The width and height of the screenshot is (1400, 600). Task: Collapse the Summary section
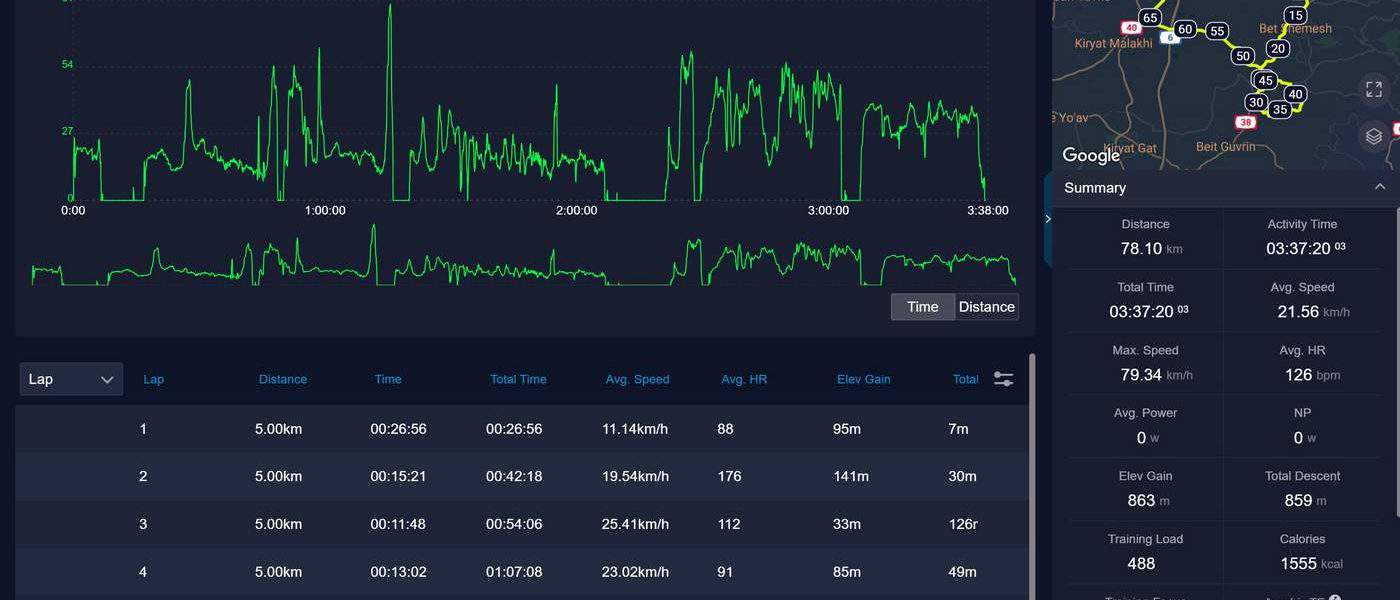tap(1380, 187)
